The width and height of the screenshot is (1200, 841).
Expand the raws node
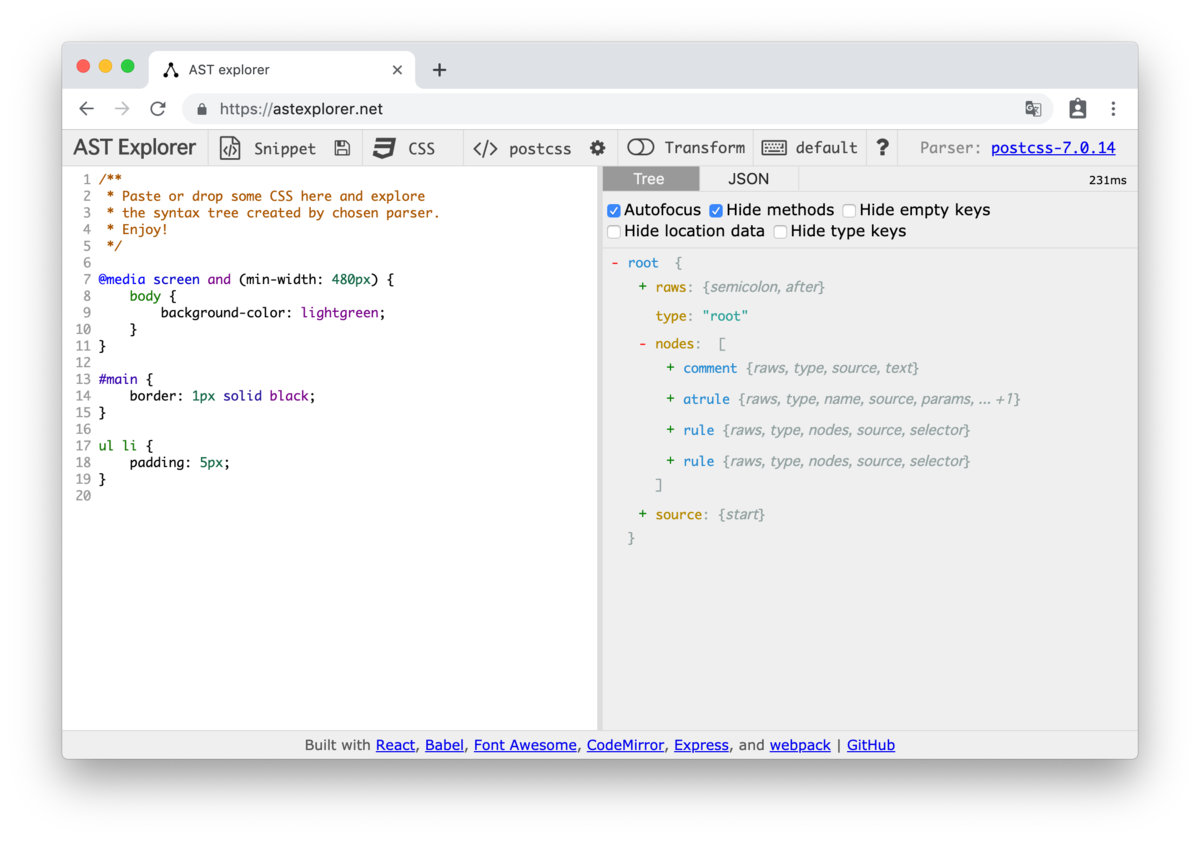click(642, 287)
